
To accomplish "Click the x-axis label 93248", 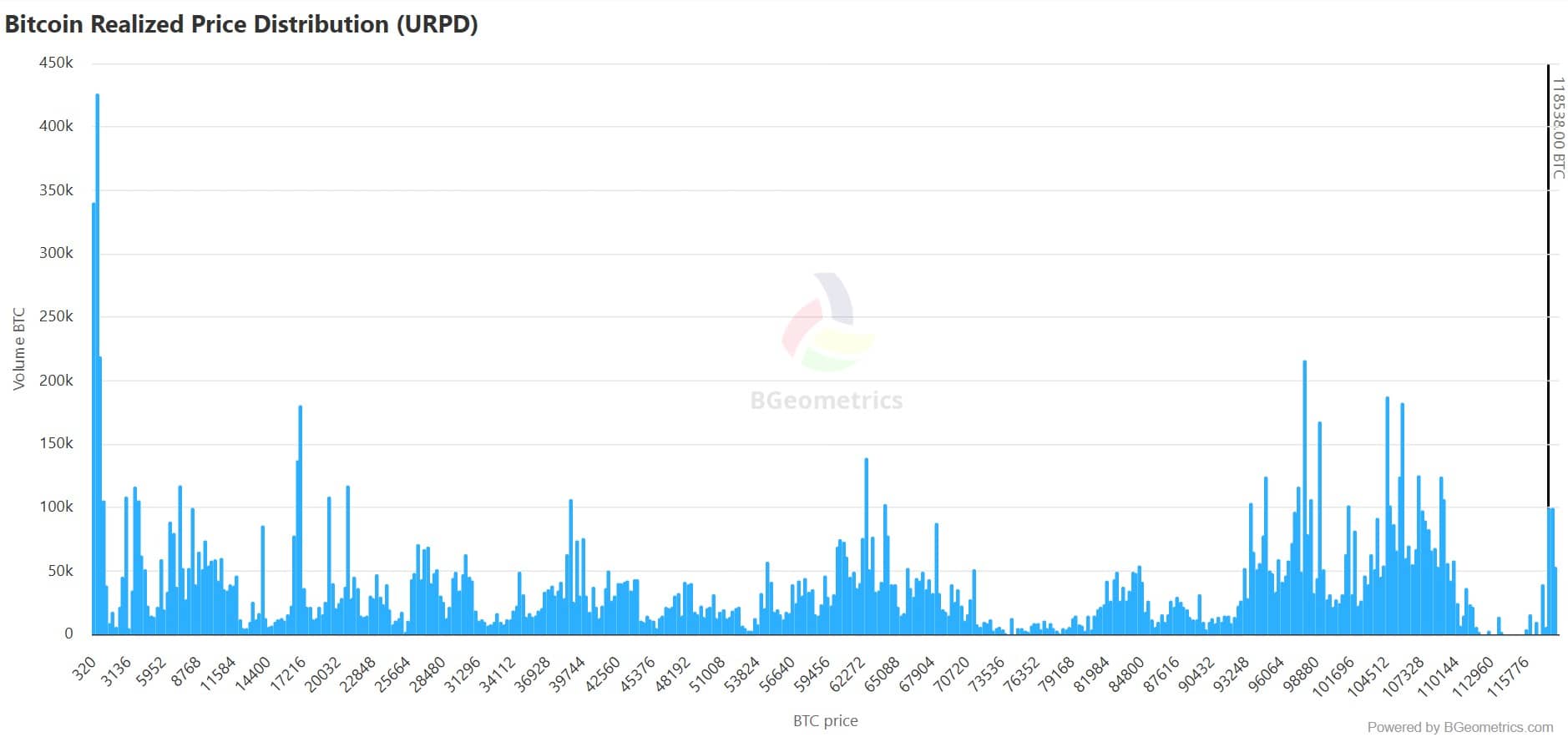I will point(1230,674).
